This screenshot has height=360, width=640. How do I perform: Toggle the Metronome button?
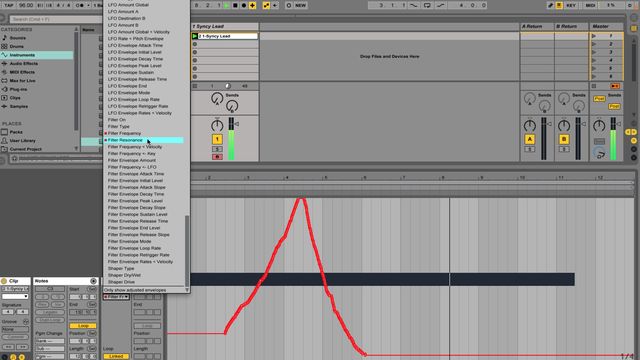tap(81, 5)
